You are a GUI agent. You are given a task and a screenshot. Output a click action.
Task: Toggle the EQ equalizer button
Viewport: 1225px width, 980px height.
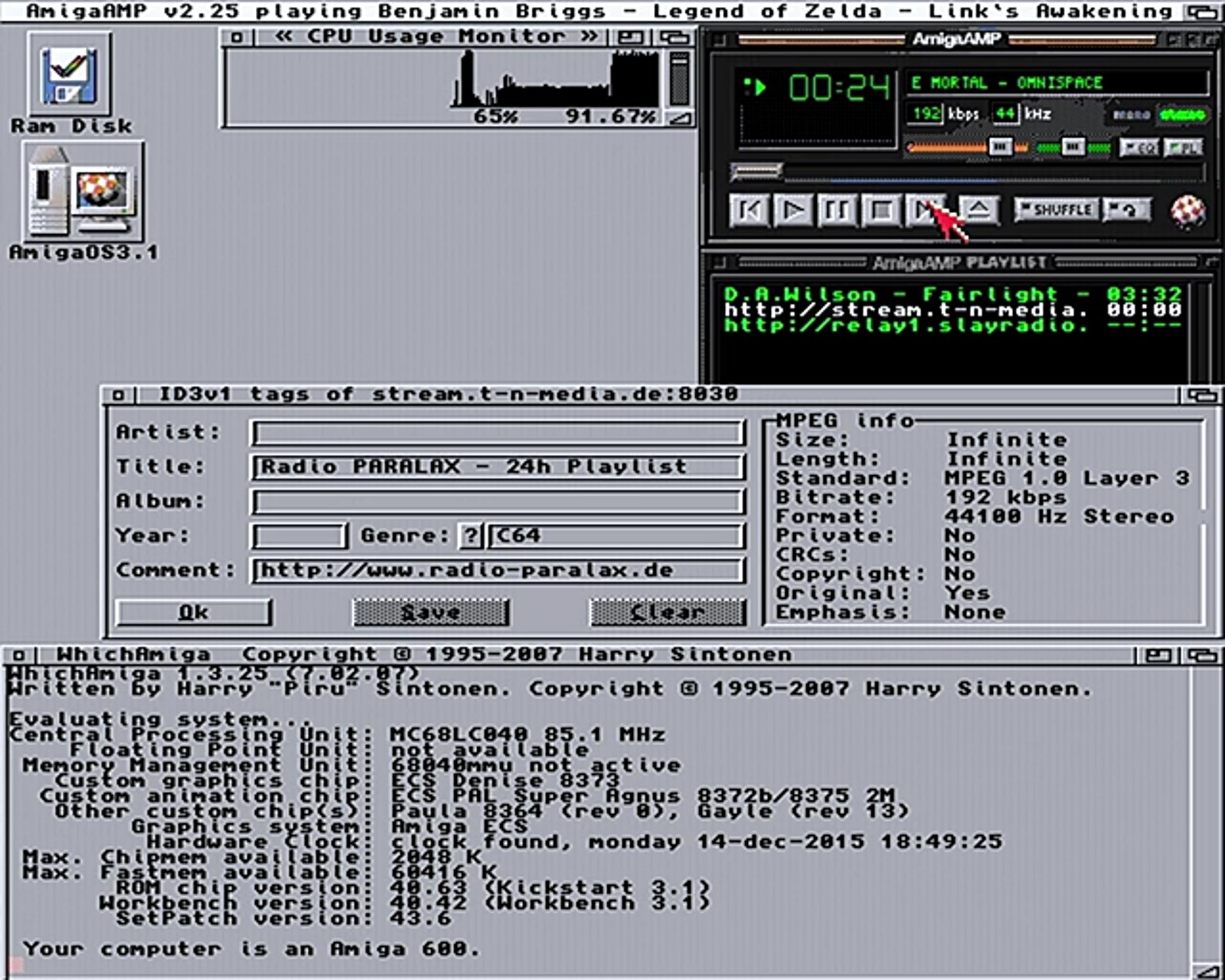(x=1139, y=148)
